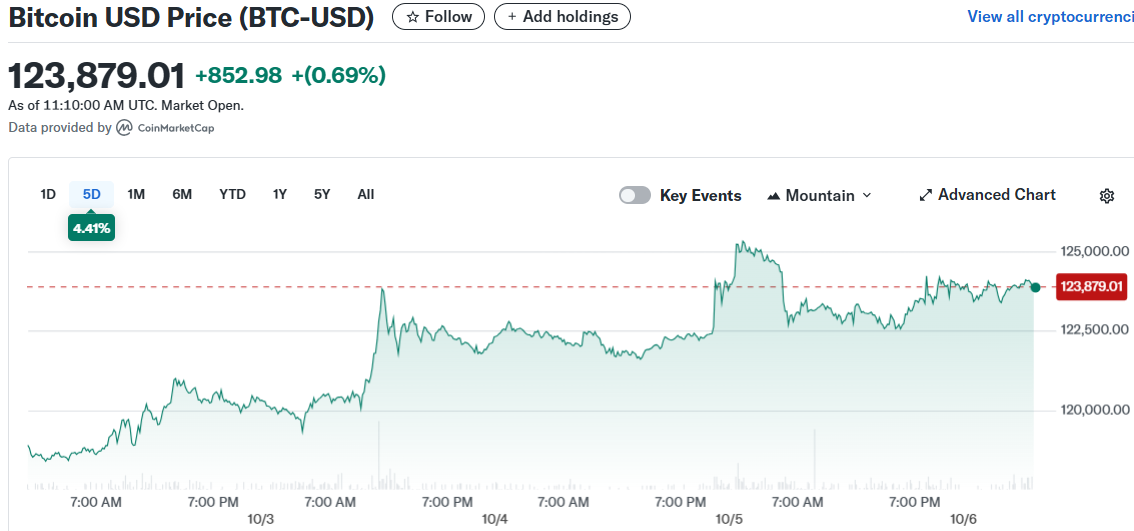
Task: Click the current price dot on chart
Action: (x=1035, y=287)
